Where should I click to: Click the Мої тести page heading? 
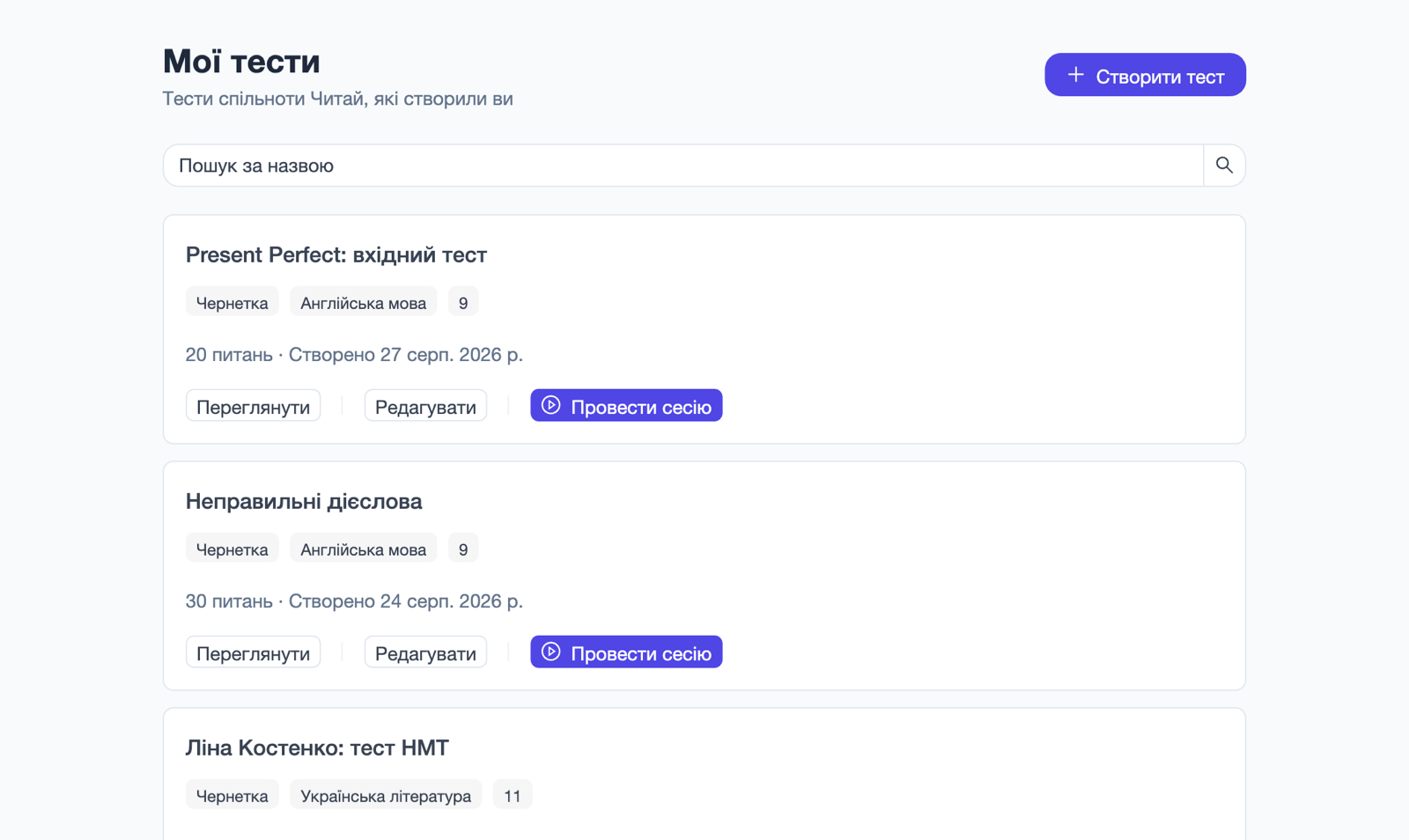pos(241,61)
